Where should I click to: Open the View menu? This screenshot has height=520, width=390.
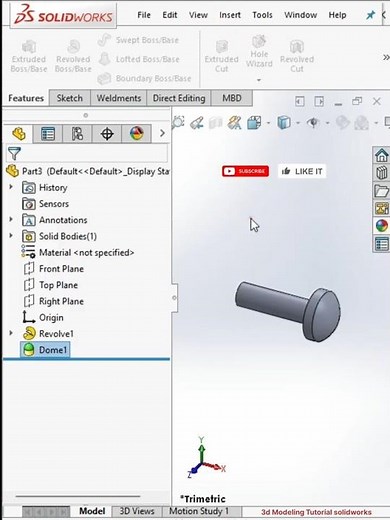[198, 15]
